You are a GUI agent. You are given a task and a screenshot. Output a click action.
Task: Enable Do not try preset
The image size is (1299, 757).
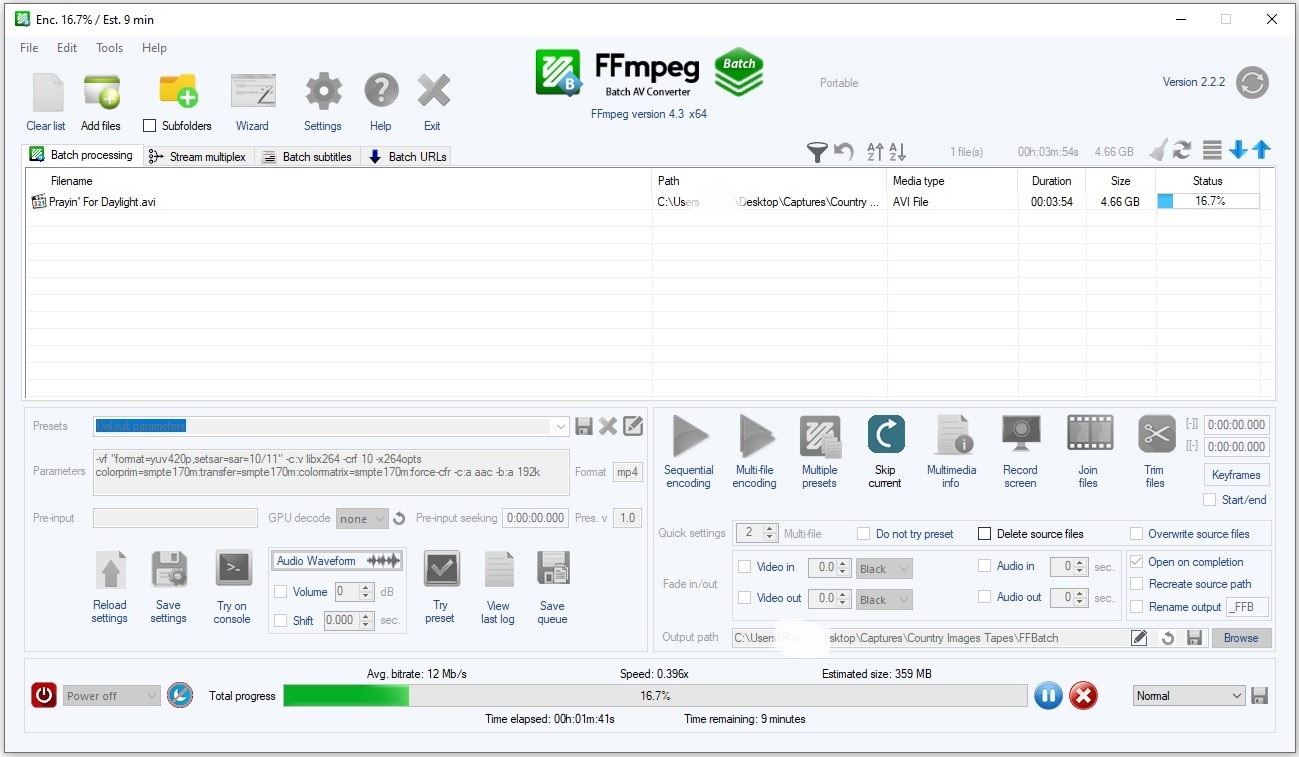(864, 534)
